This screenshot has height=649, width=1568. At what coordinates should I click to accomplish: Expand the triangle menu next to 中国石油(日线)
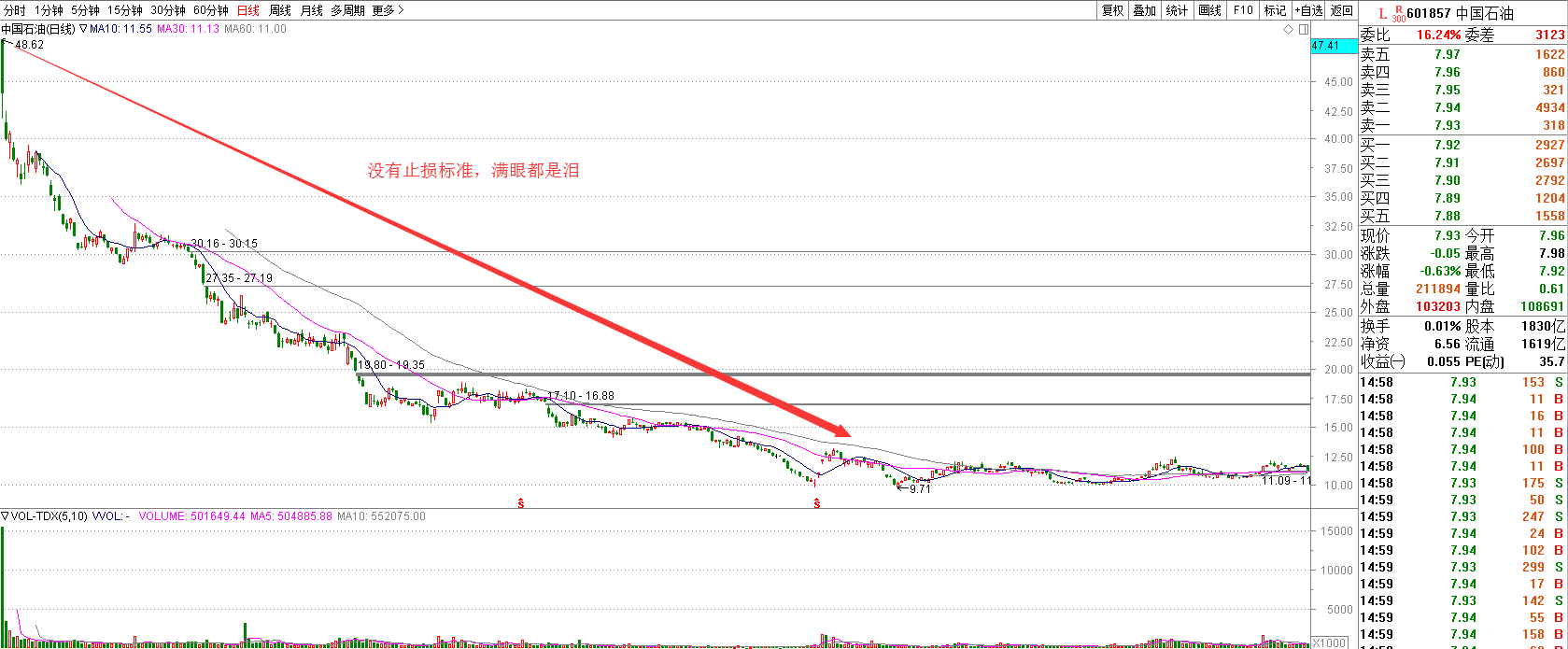point(82,29)
